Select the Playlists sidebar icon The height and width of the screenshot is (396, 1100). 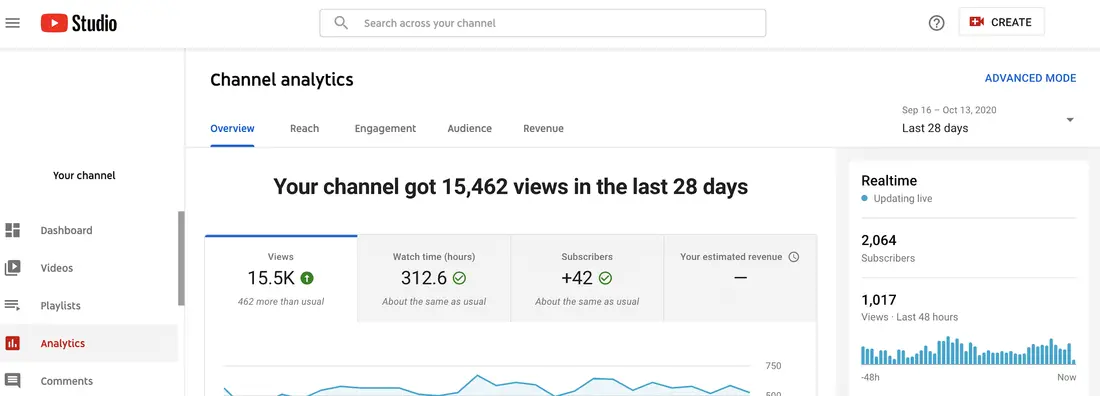(x=13, y=305)
